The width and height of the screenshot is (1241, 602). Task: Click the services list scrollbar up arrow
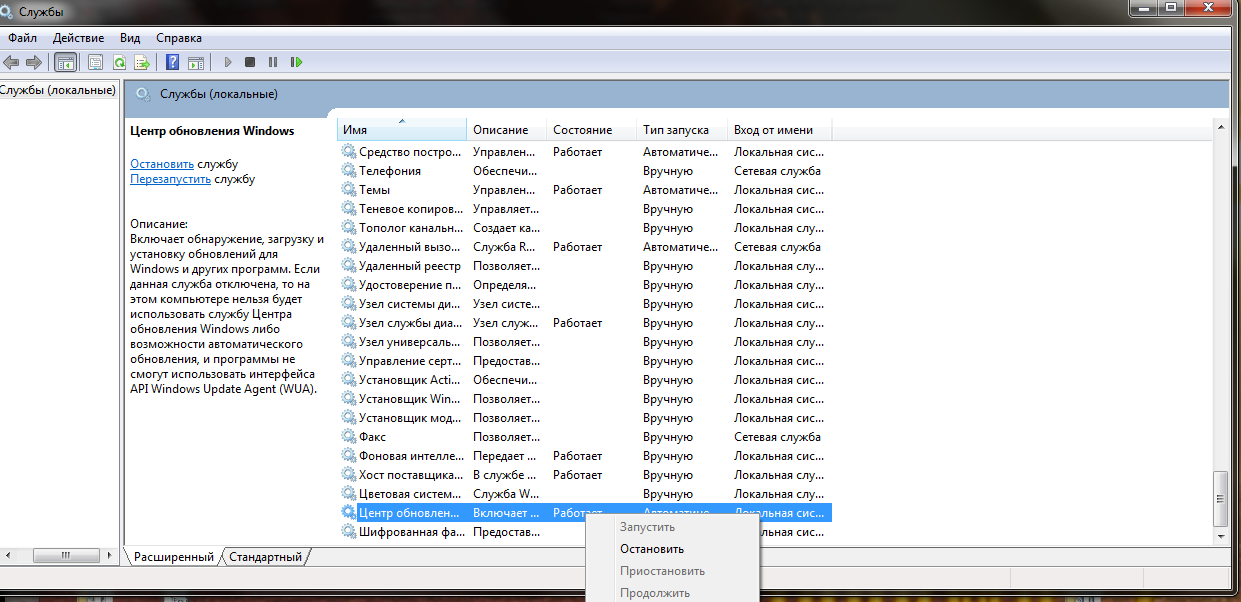click(1220, 128)
